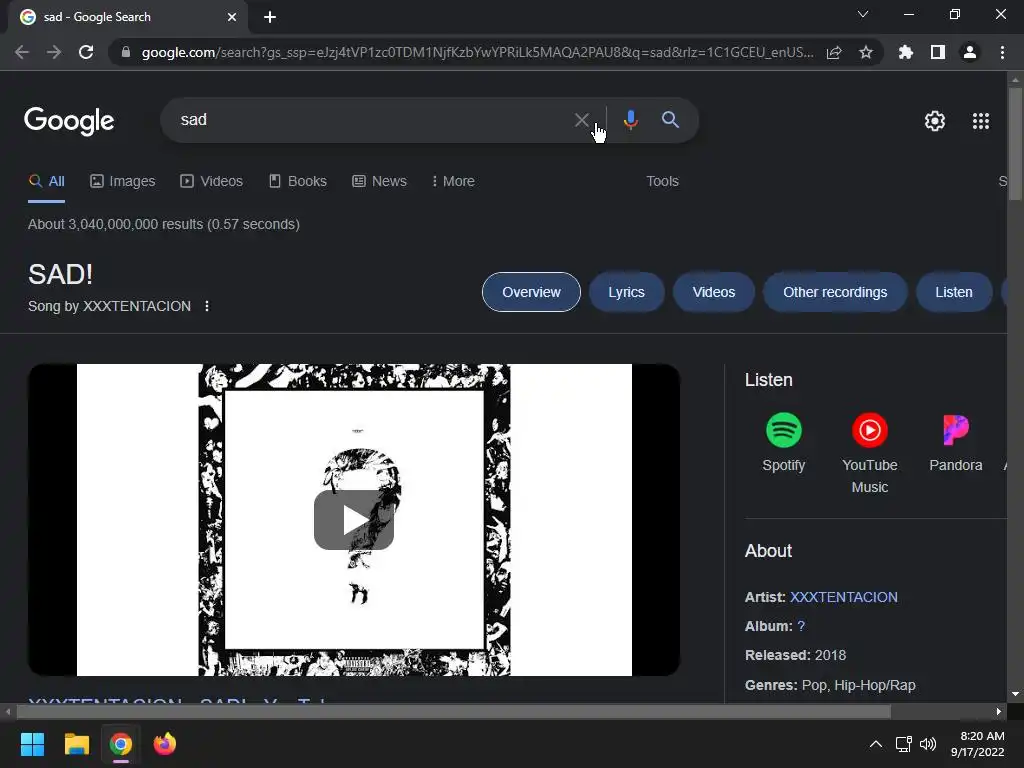The width and height of the screenshot is (1024, 768).
Task: Open clock and date in taskbar
Action: pyautogui.click(x=978, y=744)
